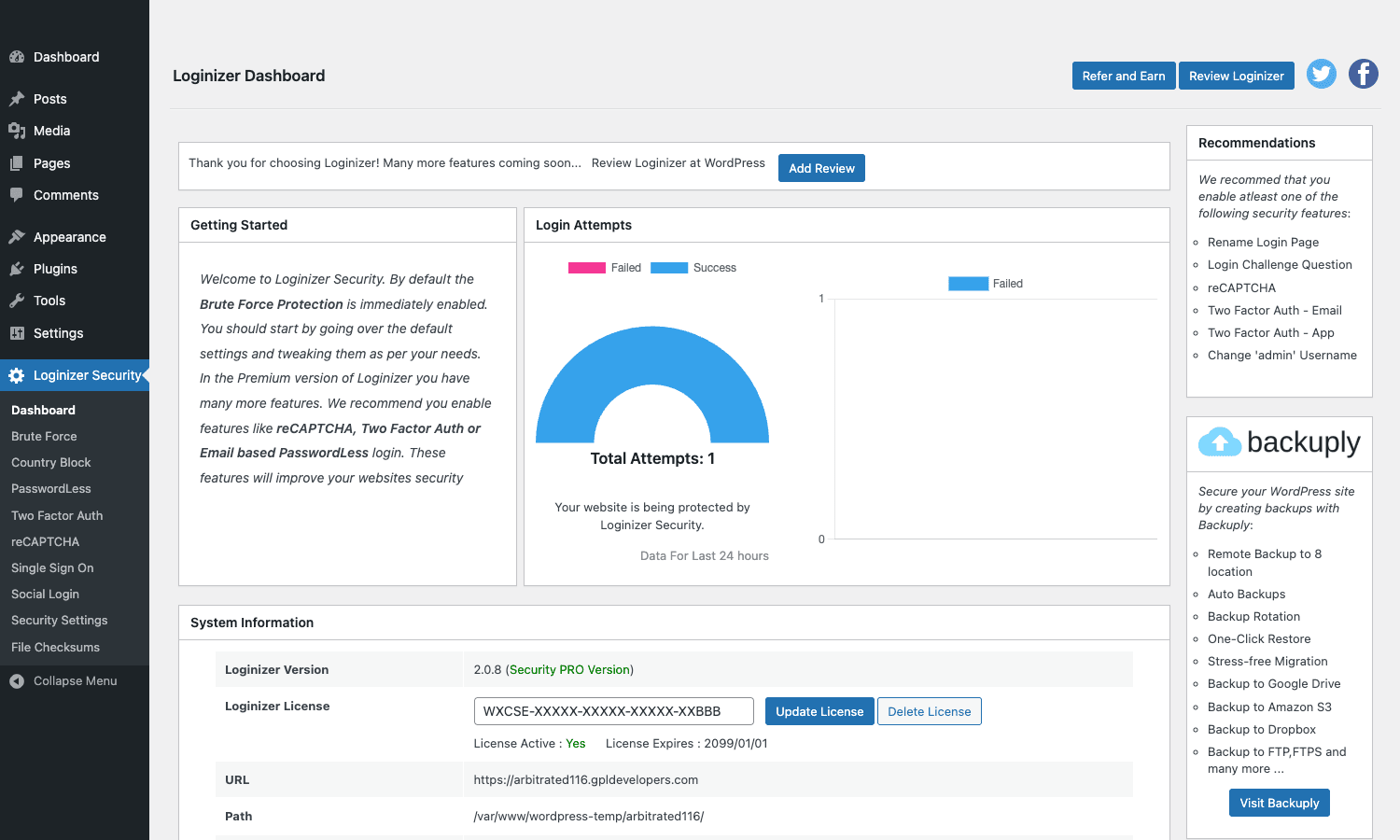Click the 'Security PRO Version' text
Viewport: 1400px width, 840px height.
point(569,669)
